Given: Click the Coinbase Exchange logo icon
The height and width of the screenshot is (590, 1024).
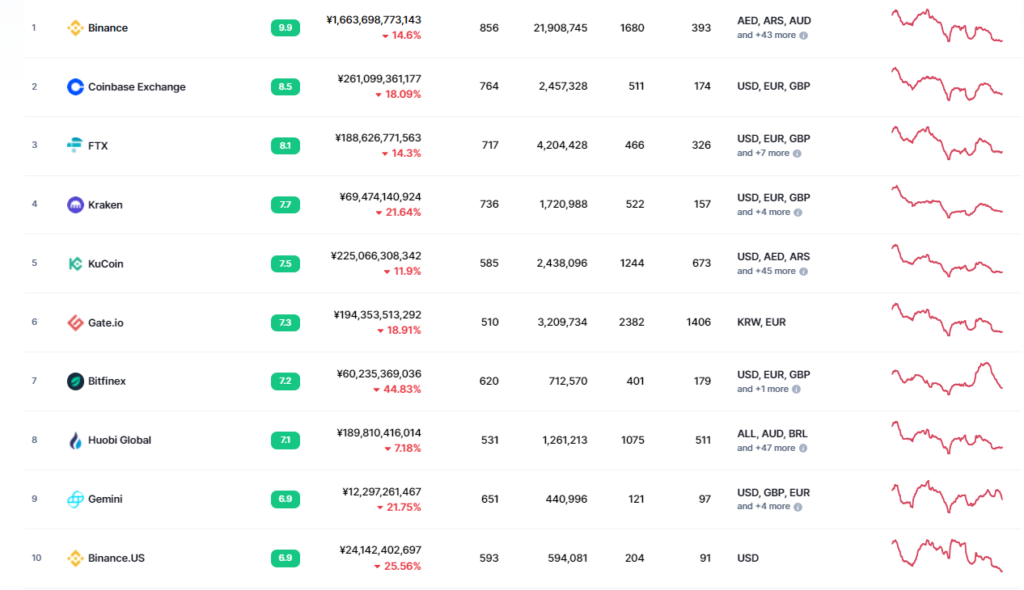Looking at the screenshot, I should (75, 87).
